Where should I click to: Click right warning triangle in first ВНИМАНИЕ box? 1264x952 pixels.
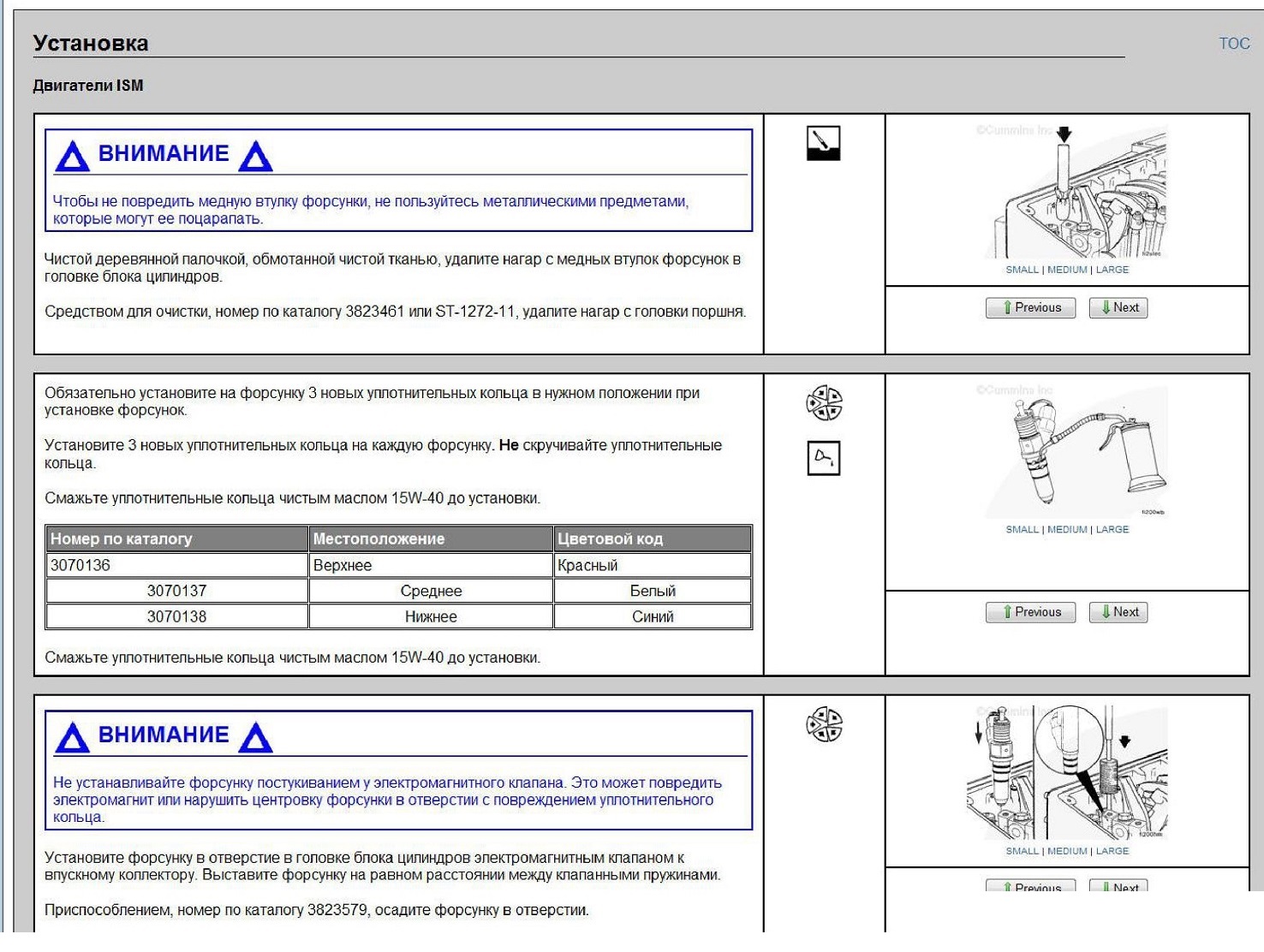click(255, 156)
